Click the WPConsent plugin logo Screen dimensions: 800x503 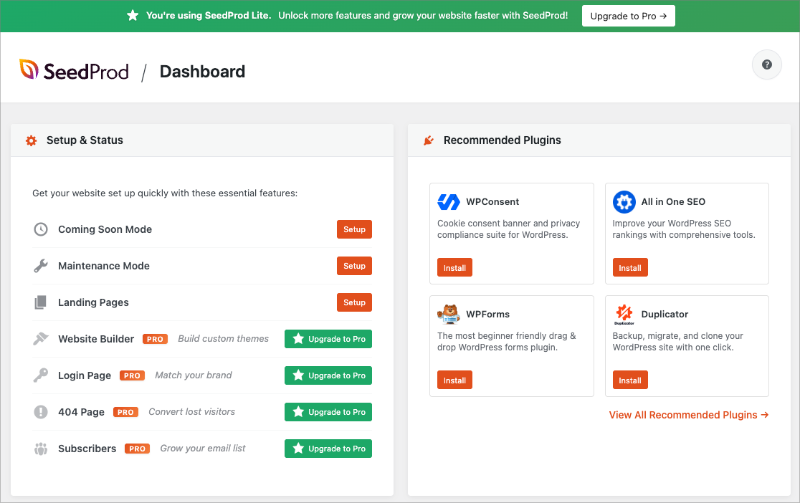click(x=448, y=202)
